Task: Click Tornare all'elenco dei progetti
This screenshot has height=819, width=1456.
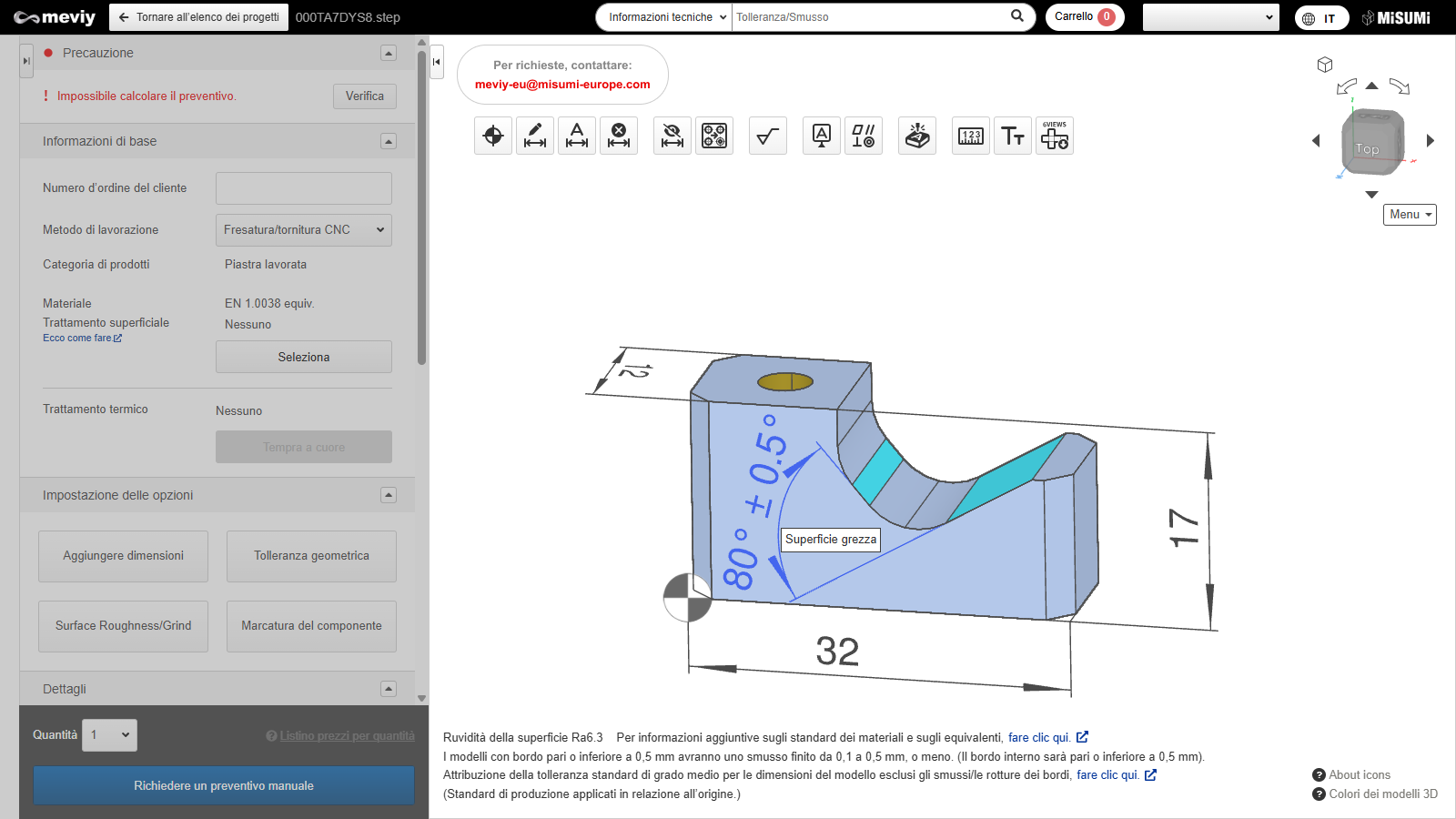Action: coord(198,17)
